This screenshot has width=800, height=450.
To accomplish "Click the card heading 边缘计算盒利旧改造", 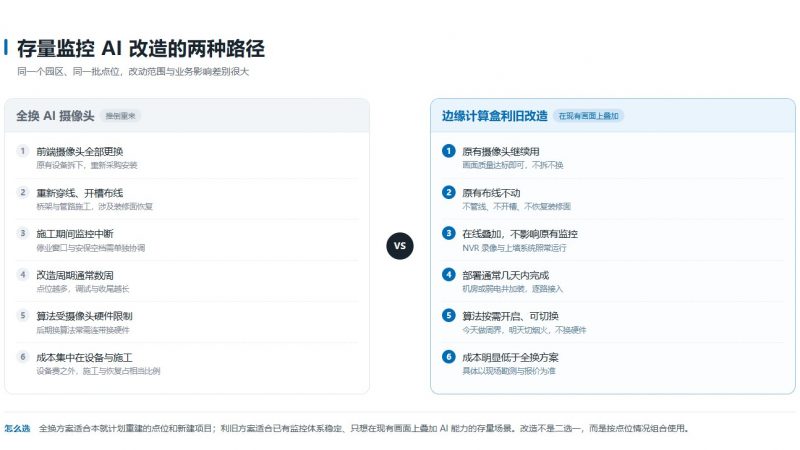I will pyautogui.click(x=495, y=116).
